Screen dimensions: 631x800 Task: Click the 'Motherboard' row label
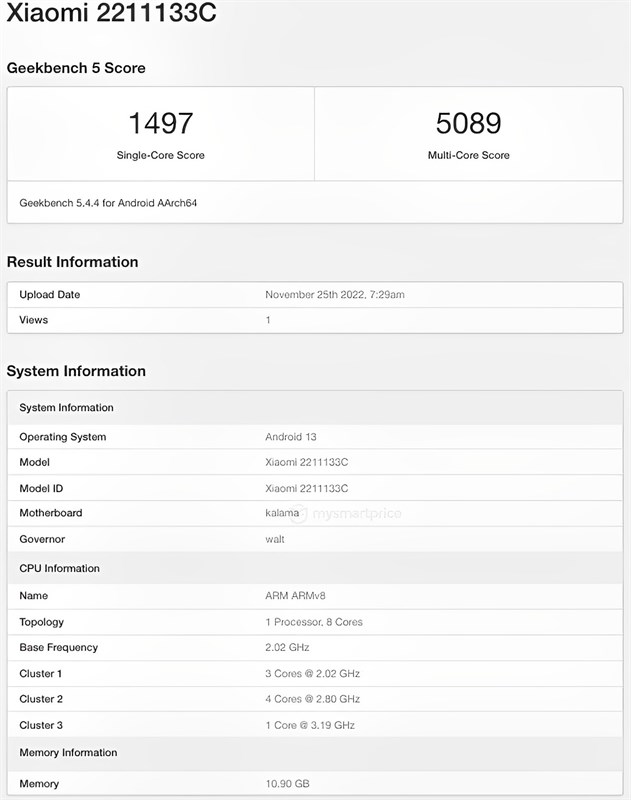click(x=51, y=513)
